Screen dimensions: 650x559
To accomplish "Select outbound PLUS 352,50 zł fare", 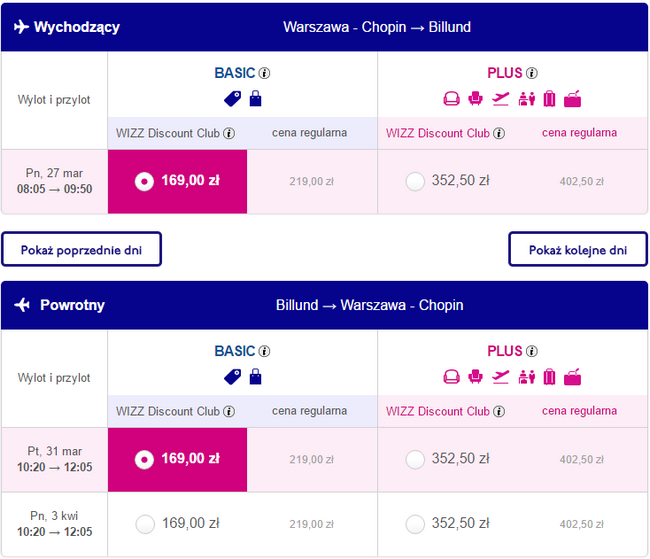I will tap(415, 181).
